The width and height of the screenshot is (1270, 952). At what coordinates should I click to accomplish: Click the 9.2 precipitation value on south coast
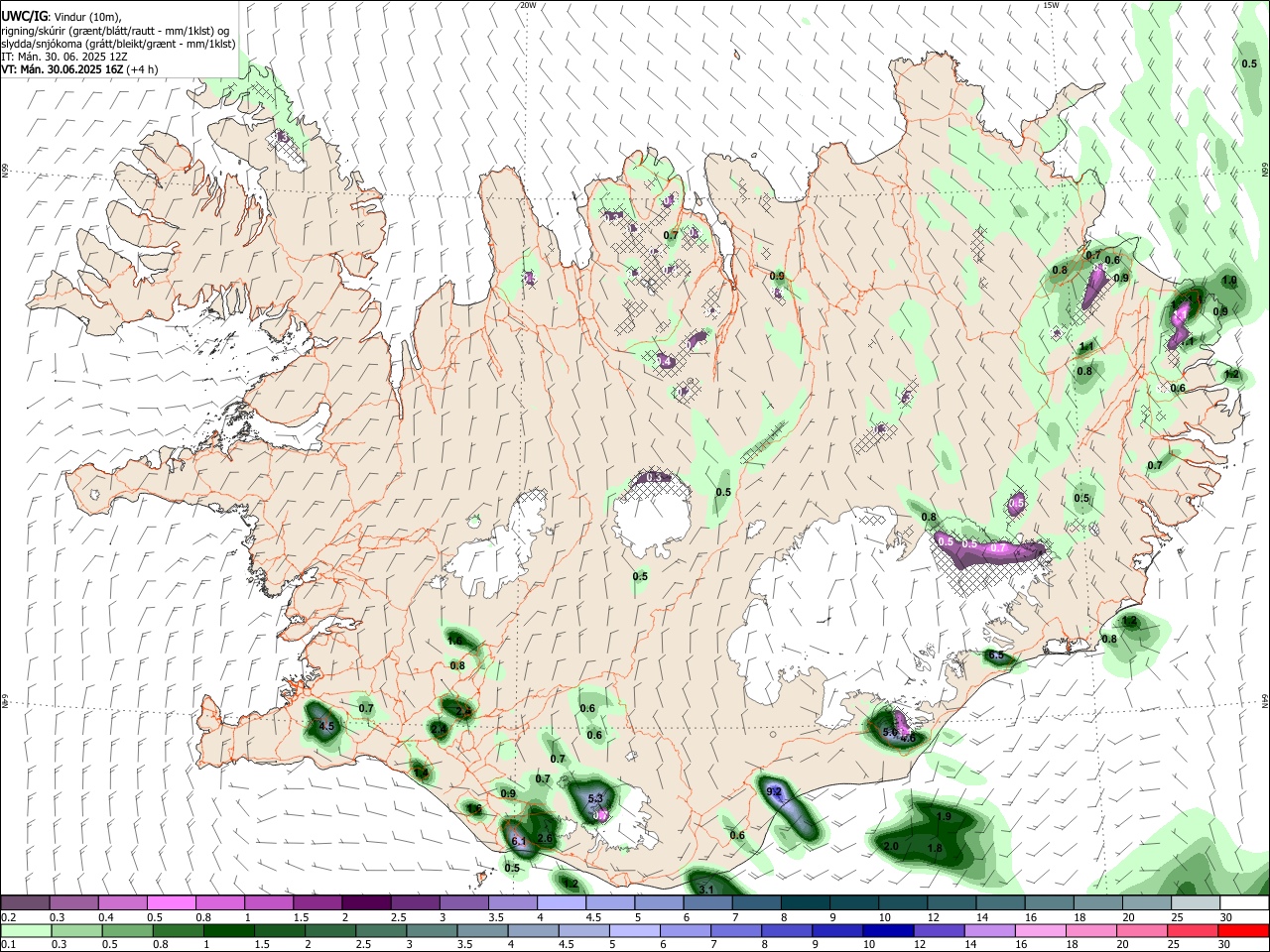[x=775, y=791]
